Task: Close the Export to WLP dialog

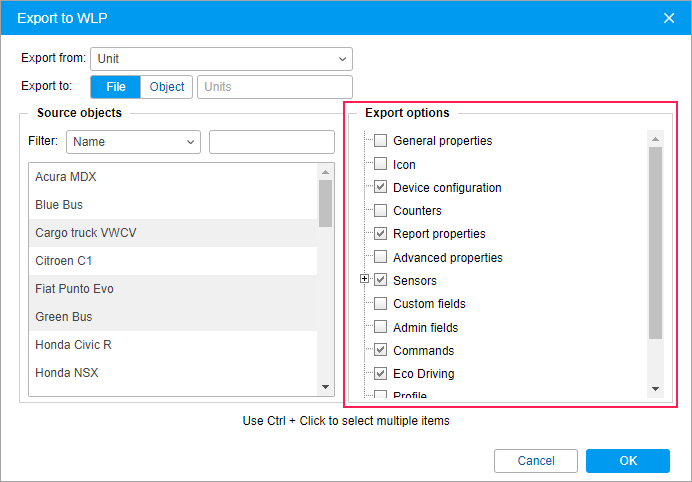Action: (x=669, y=18)
